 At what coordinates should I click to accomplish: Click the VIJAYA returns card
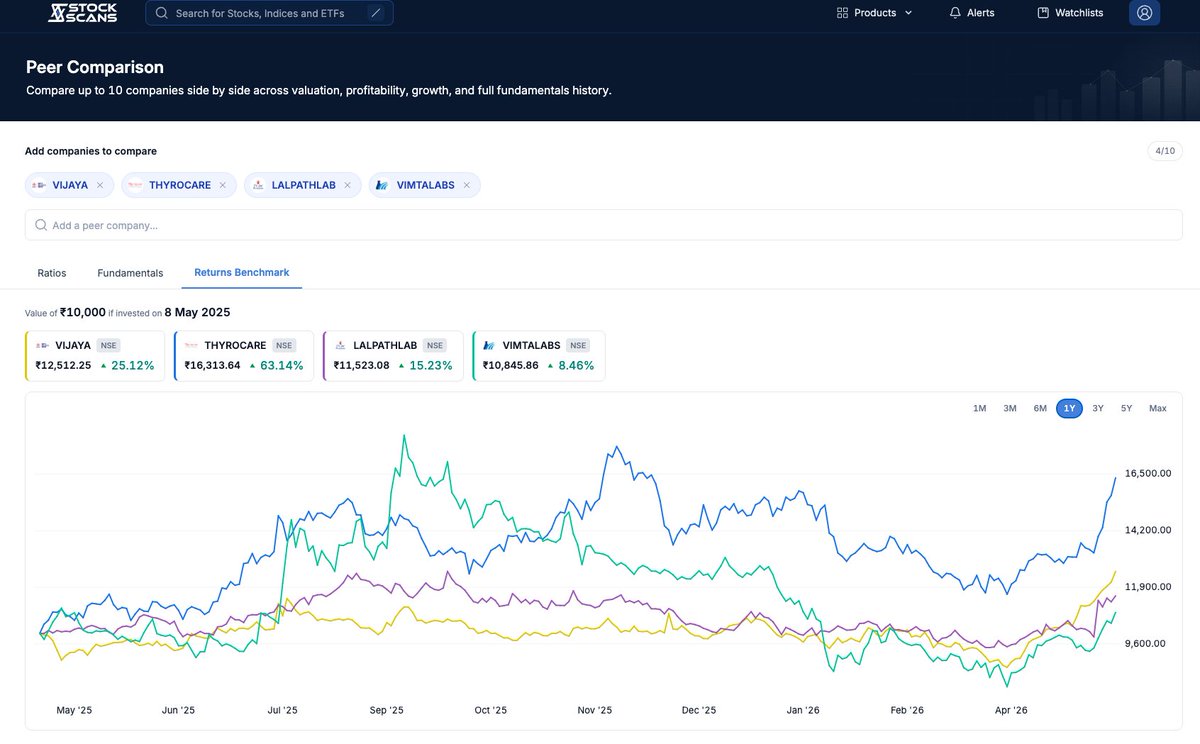(95, 356)
